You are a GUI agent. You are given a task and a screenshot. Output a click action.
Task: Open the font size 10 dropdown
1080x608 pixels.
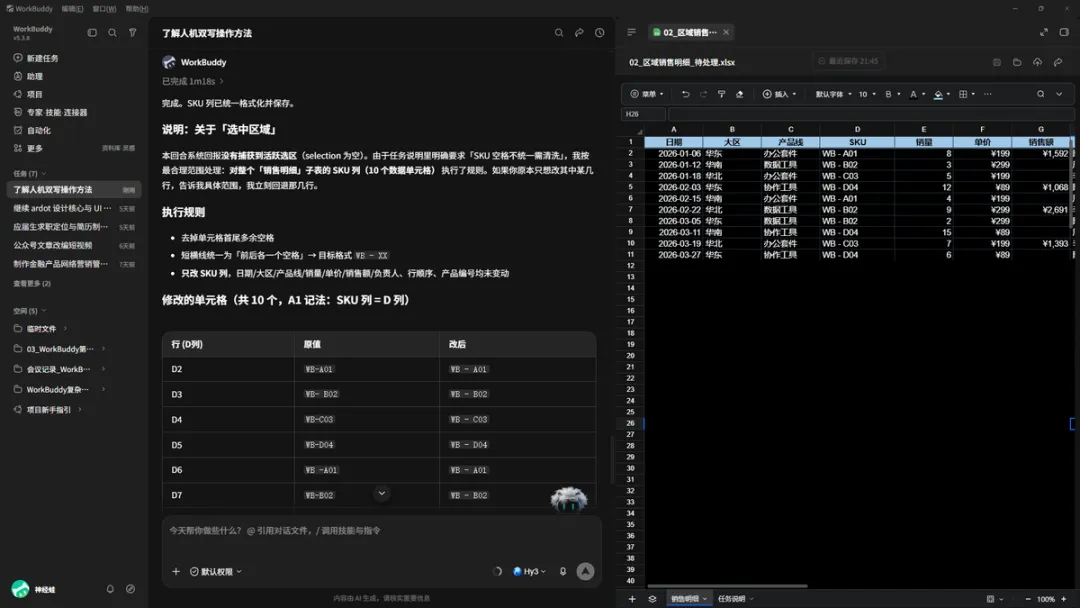click(866, 94)
